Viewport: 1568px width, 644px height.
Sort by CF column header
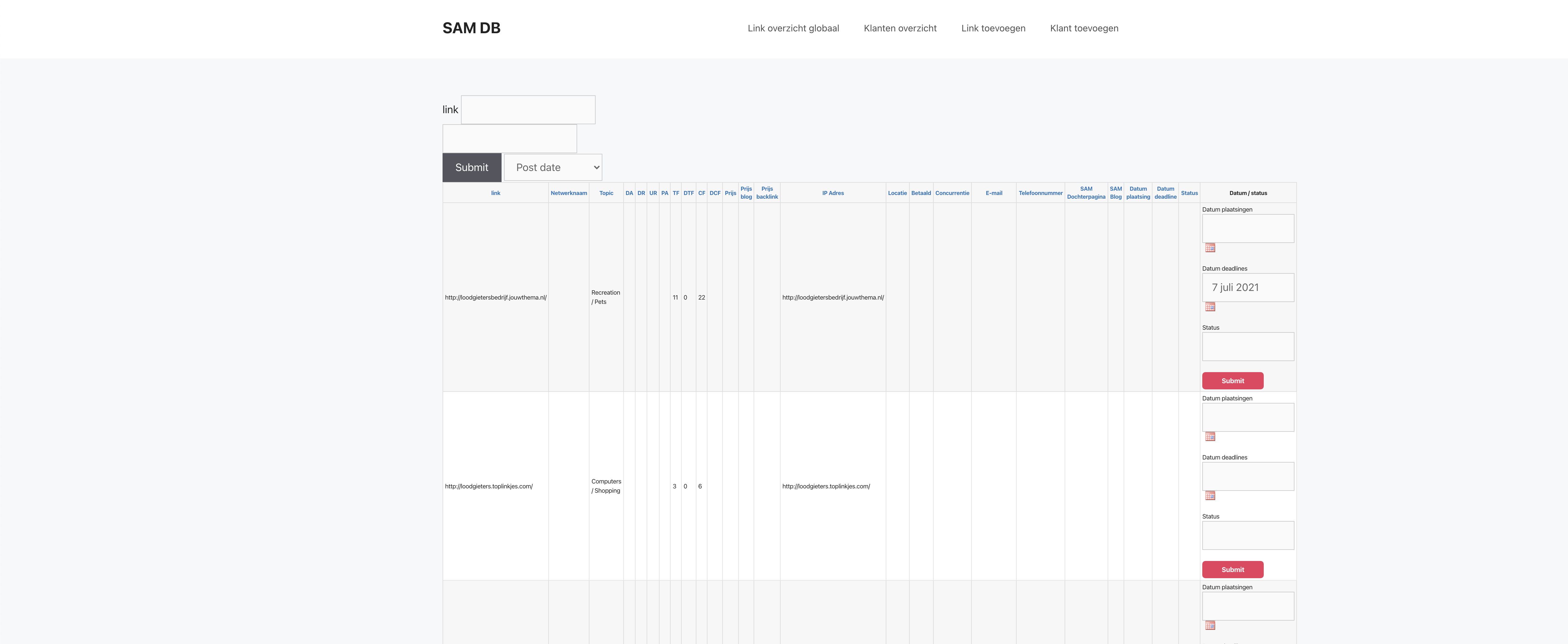pos(702,193)
